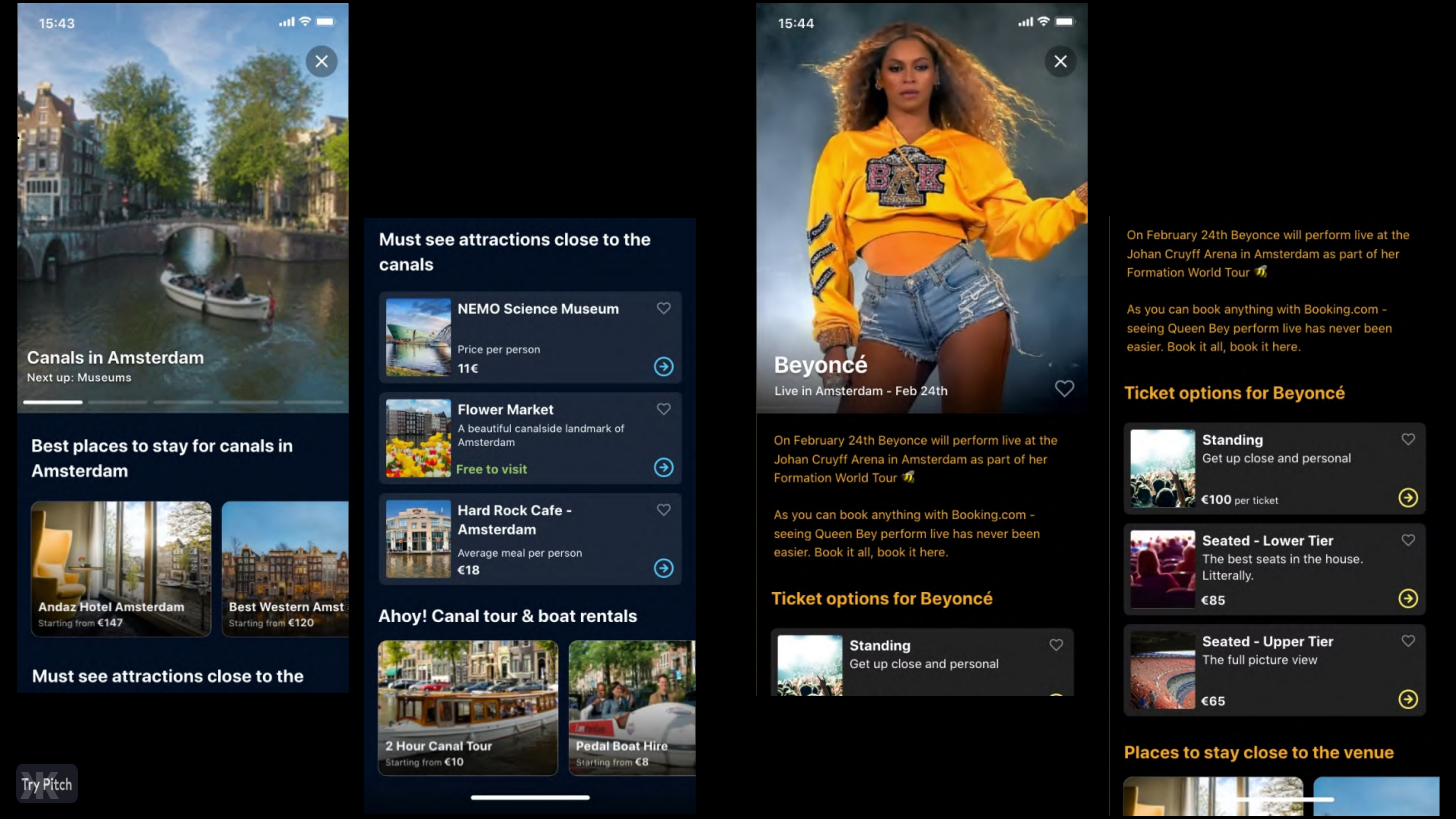The width and height of the screenshot is (1456, 840).
Task: Click the Seated - Upper Tier thumbnail
Action: tap(1163, 670)
